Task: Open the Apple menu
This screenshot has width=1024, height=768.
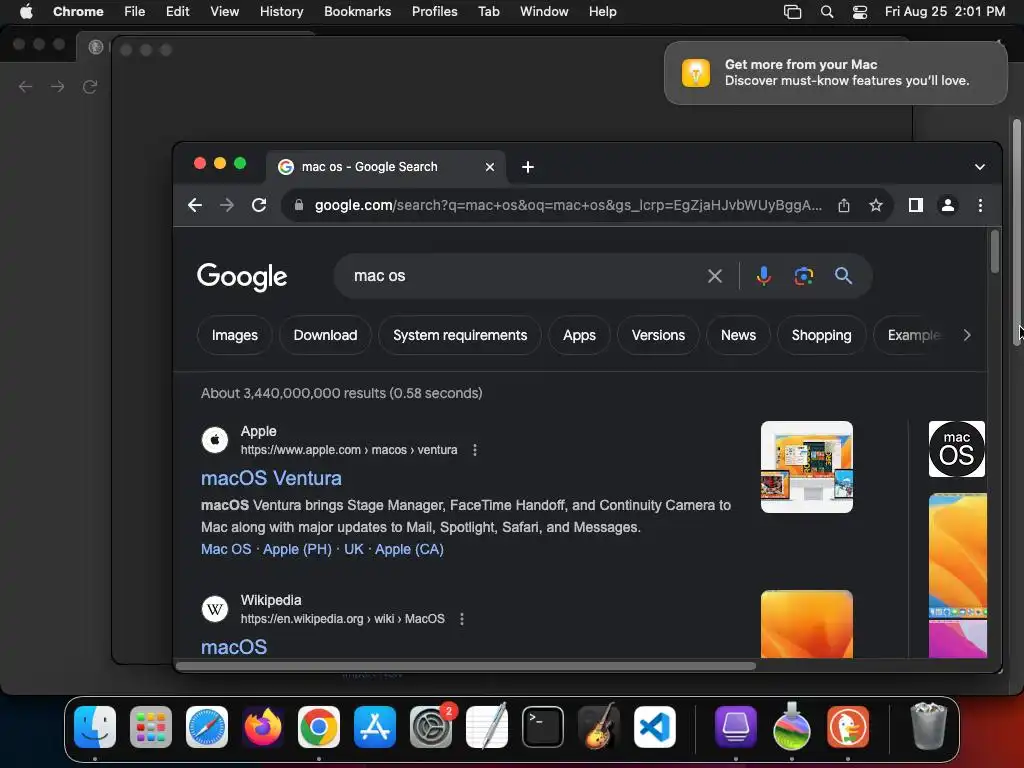Action: click(26, 12)
